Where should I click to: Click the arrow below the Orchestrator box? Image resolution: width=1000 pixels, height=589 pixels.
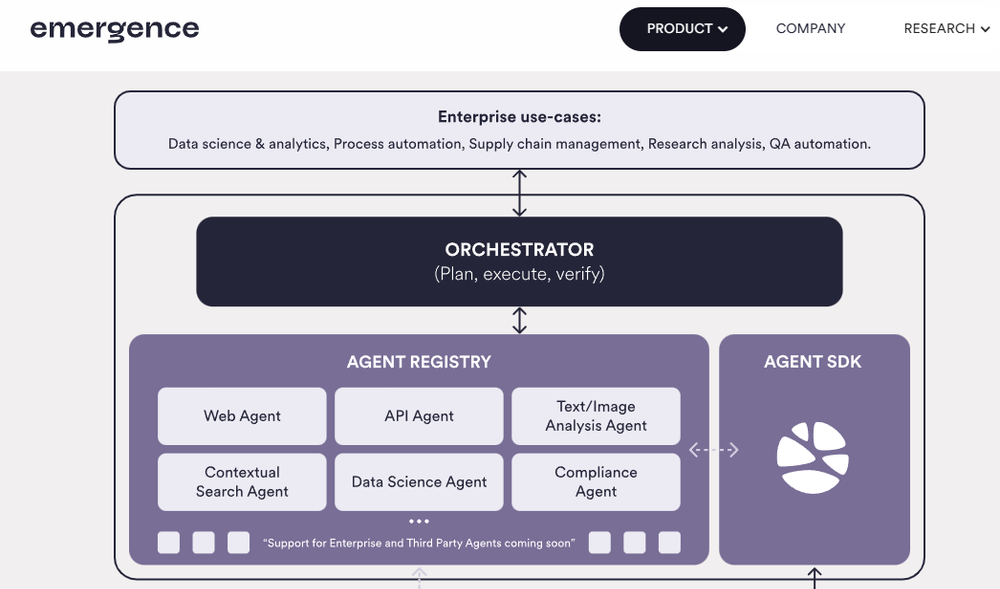pyautogui.click(x=519, y=320)
